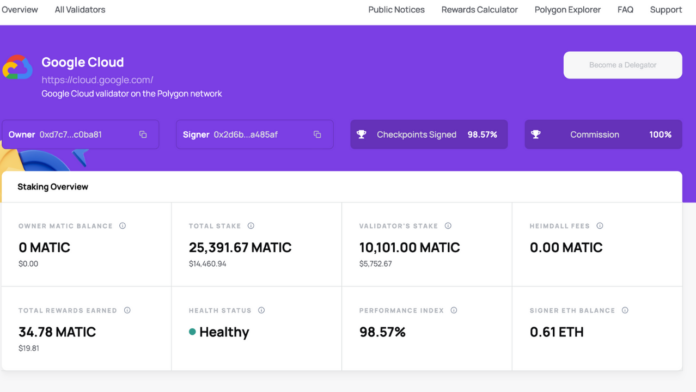Click the Owner address 0xd7c7...c0ba81 text
The height and width of the screenshot is (392, 696).
pos(71,135)
